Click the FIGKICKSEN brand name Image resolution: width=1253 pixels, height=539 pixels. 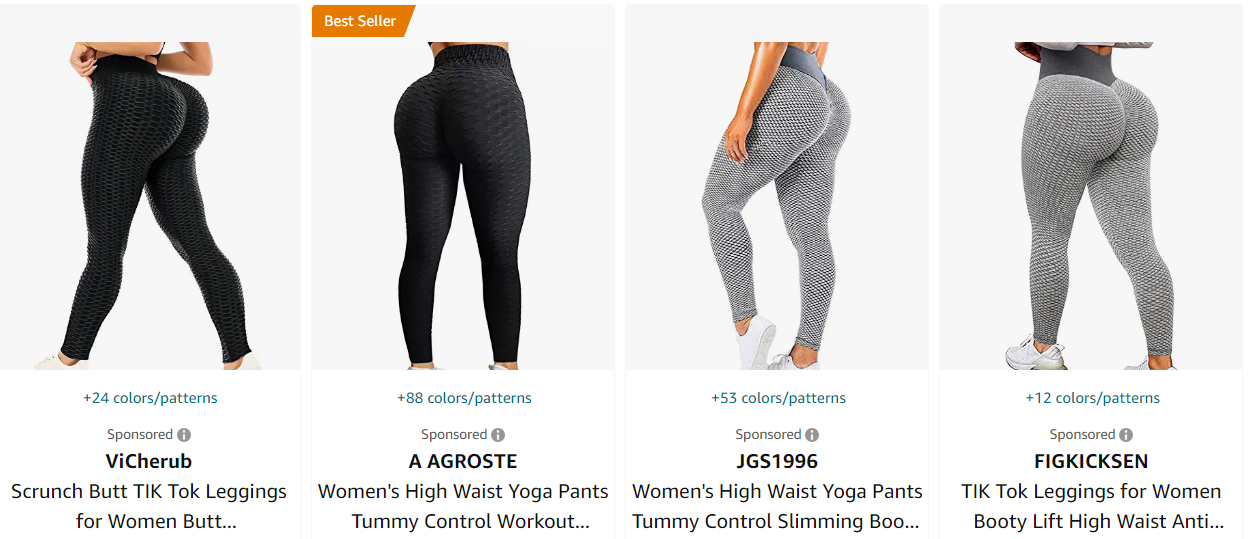1091,461
